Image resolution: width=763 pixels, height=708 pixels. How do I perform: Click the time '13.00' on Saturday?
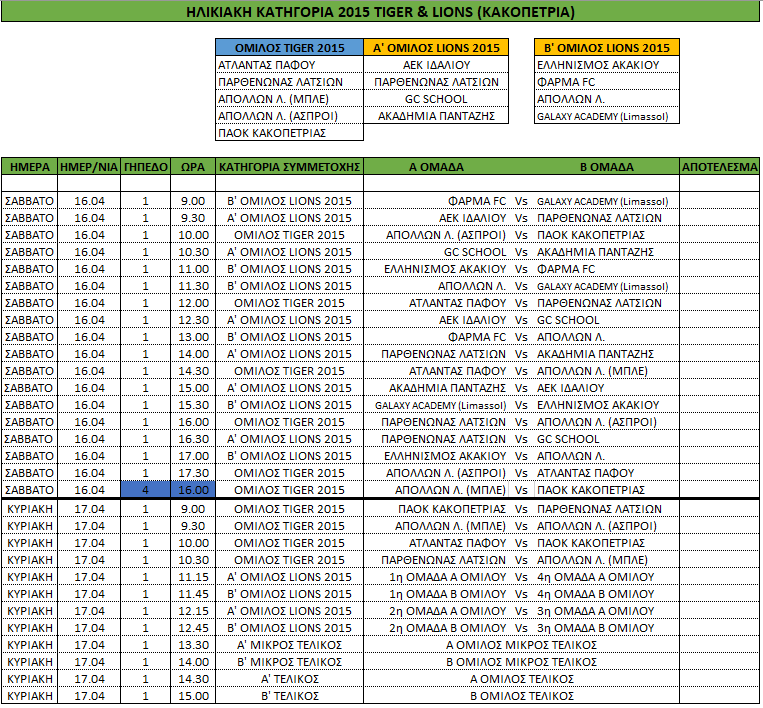point(193,337)
